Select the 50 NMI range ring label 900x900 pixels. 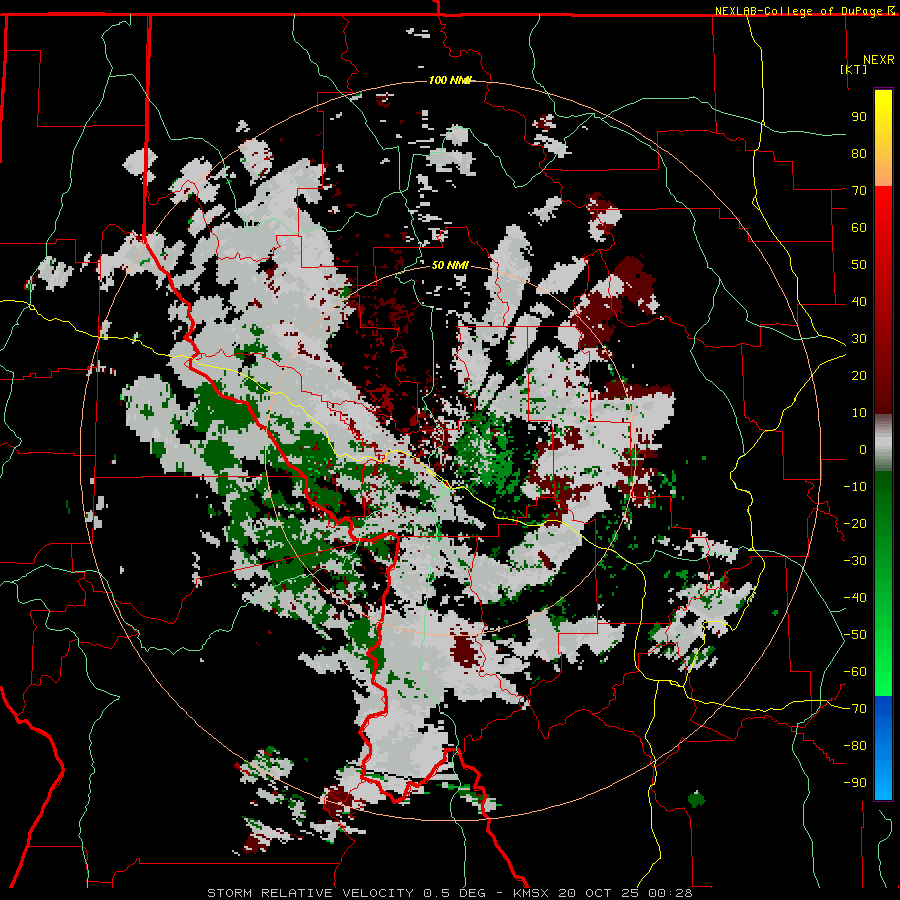click(x=450, y=265)
